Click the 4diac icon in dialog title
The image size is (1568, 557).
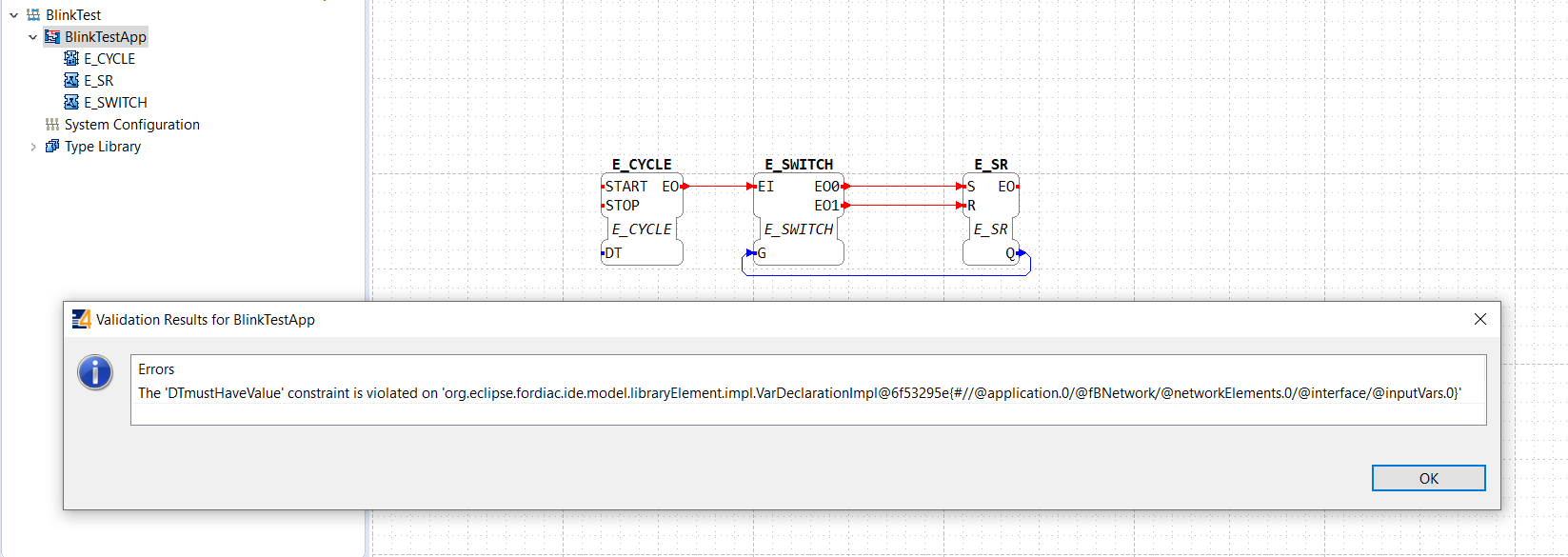click(82, 319)
